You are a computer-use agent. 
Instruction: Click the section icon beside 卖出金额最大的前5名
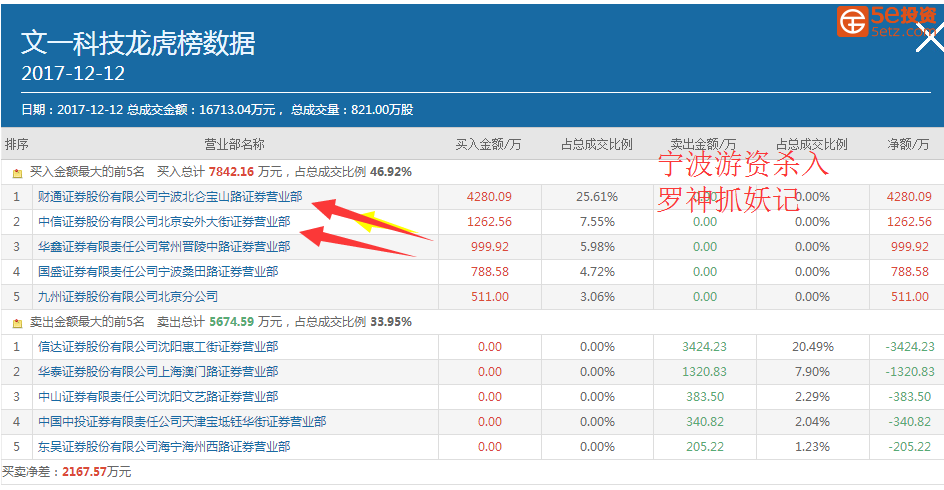tap(17, 323)
